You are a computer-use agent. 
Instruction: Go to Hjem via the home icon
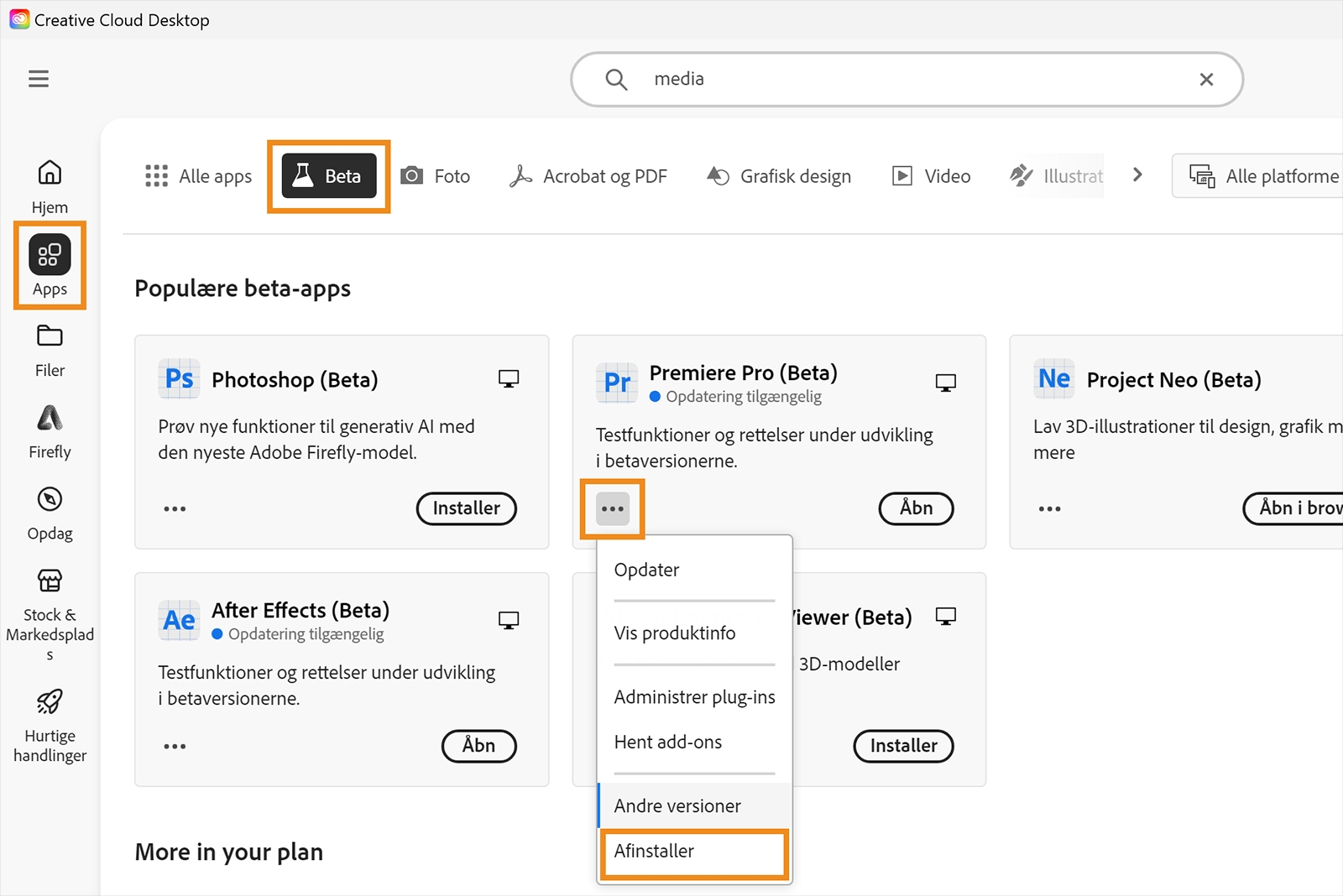[50, 183]
